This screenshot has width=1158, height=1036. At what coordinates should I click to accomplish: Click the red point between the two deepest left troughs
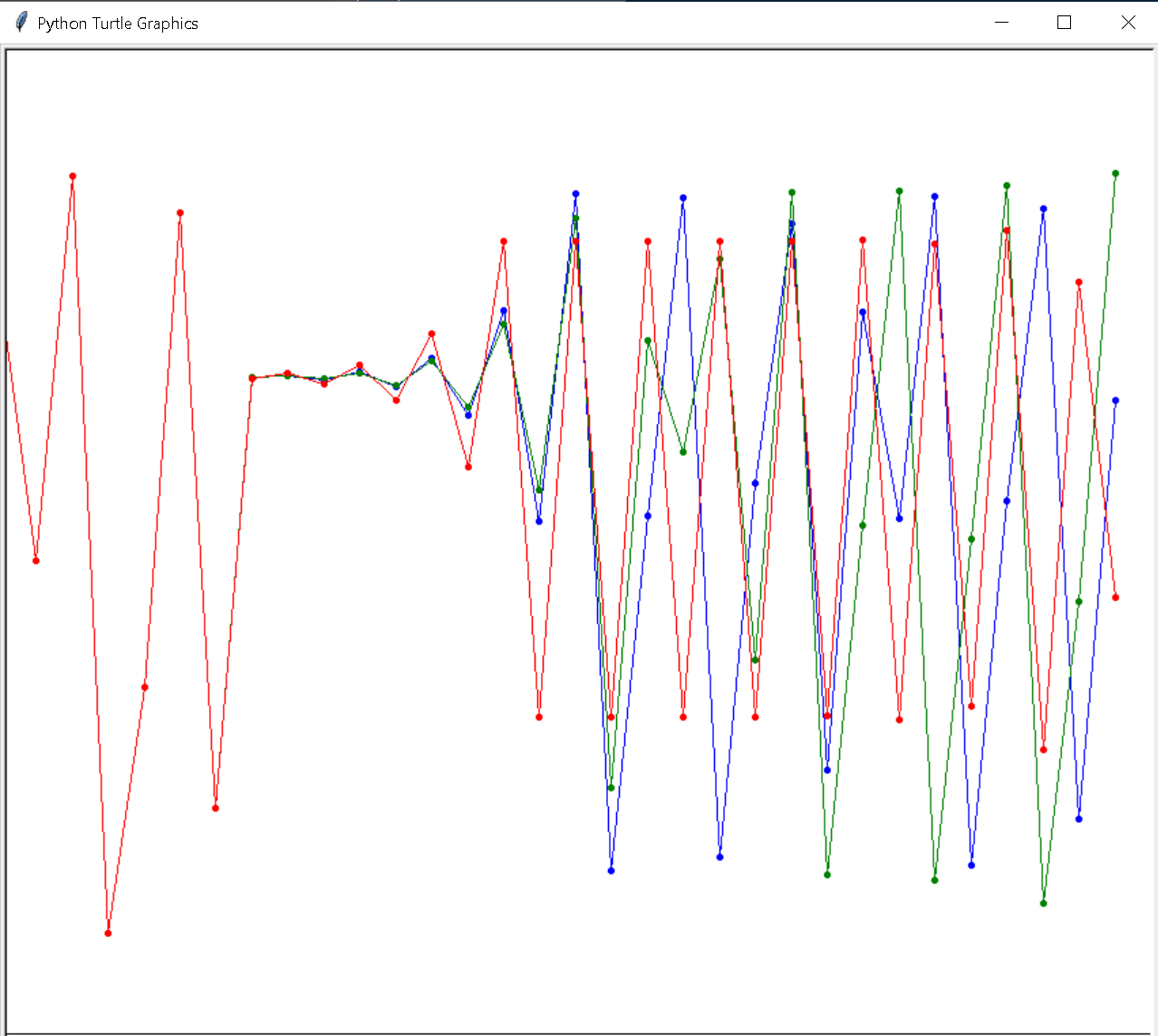(x=144, y=687)
